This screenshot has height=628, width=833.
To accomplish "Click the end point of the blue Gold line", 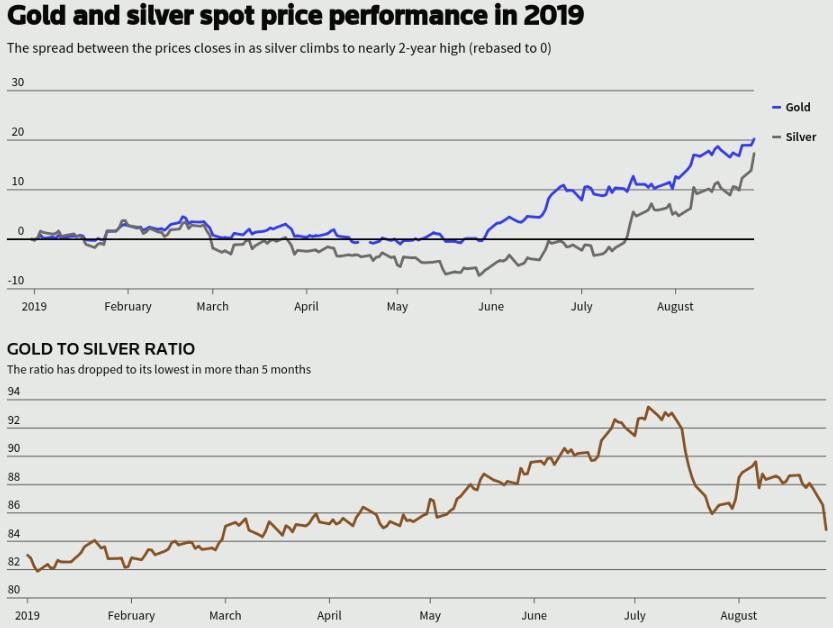I will (753, 139).
